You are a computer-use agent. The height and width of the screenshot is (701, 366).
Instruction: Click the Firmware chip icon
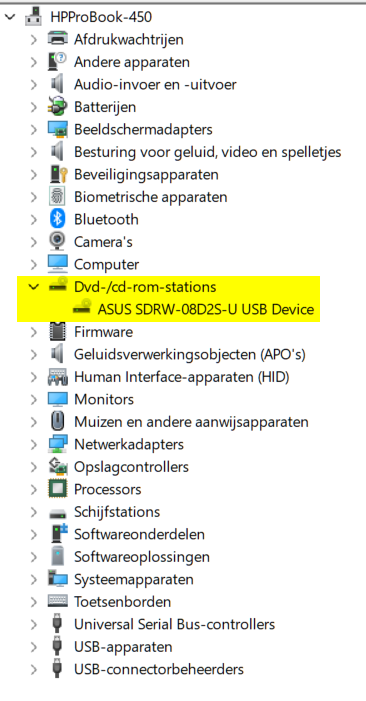pos(58,332)
